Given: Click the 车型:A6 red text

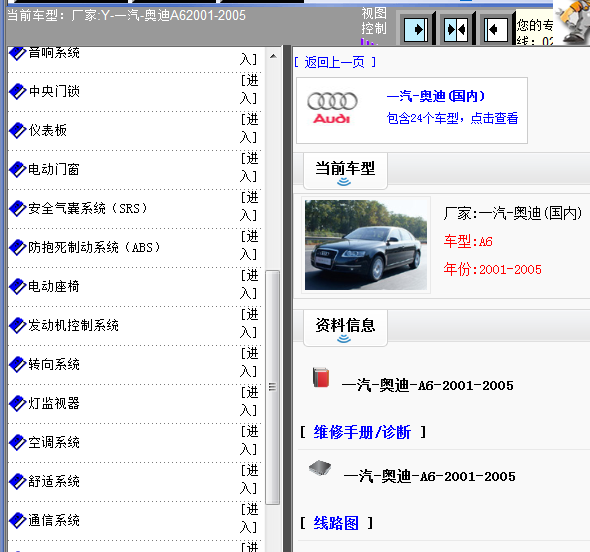Looking at the screenshot, I should click(468, 242).
